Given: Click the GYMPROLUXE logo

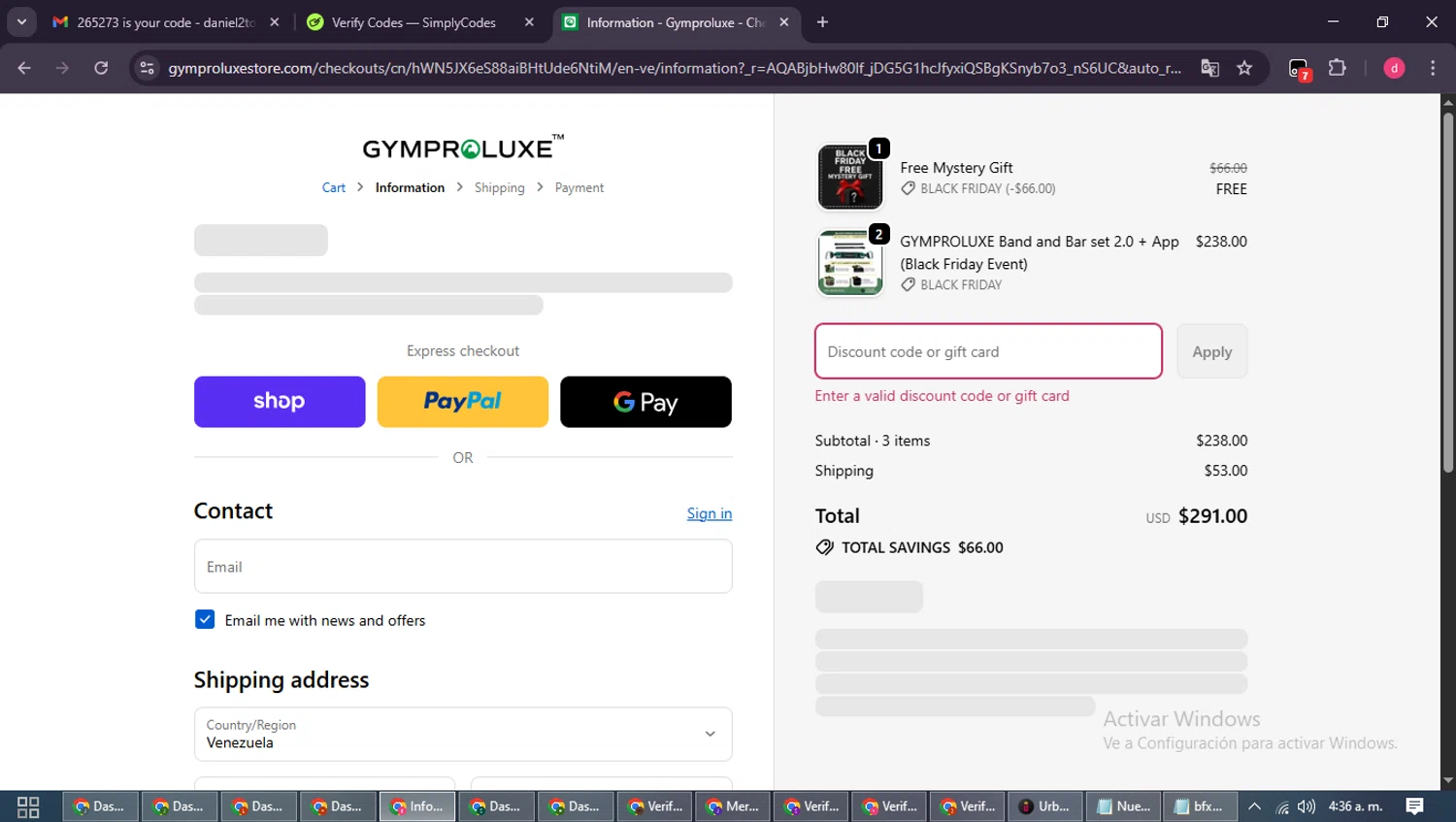Looking at the screenshot, I should coord(463,148).
